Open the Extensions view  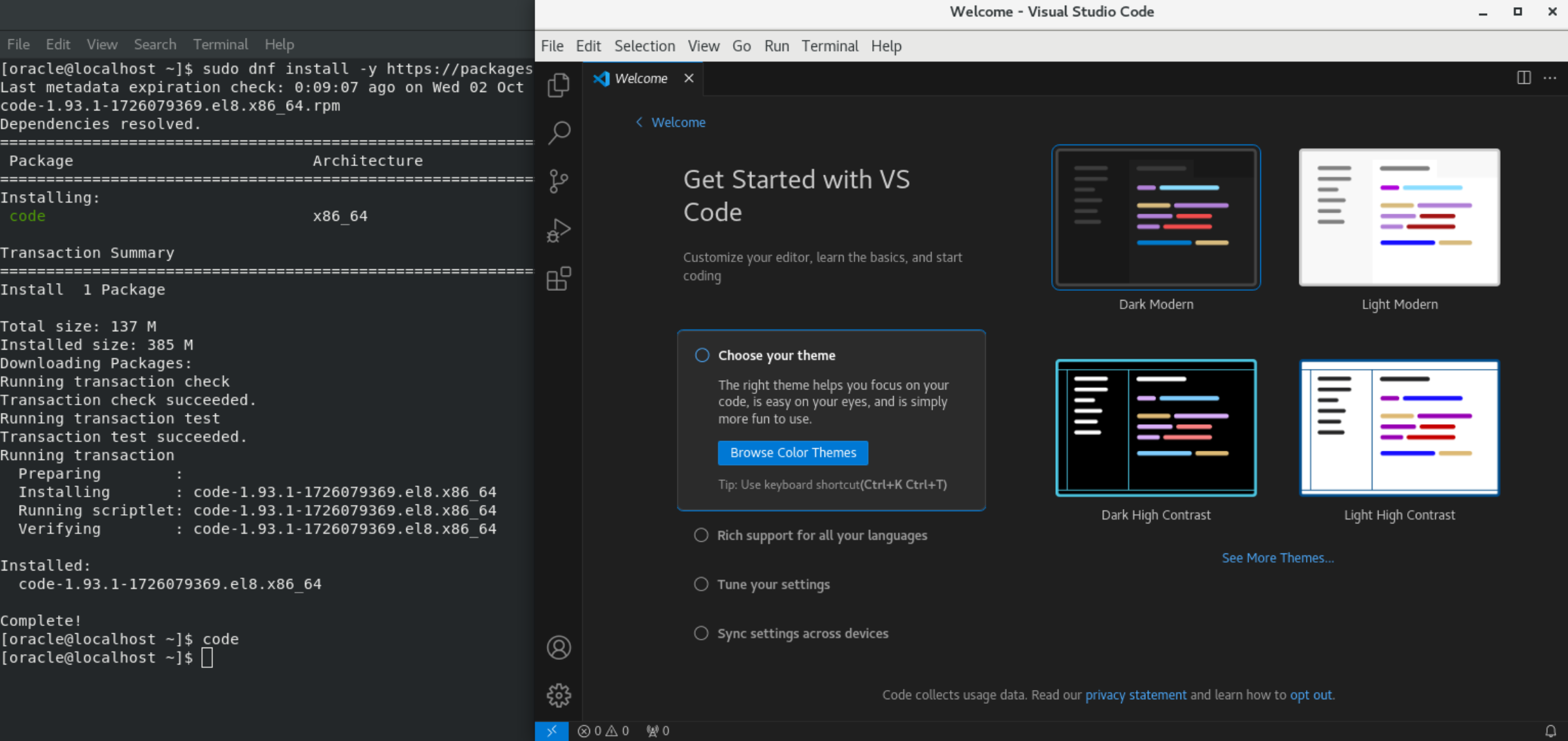point(559,279)
